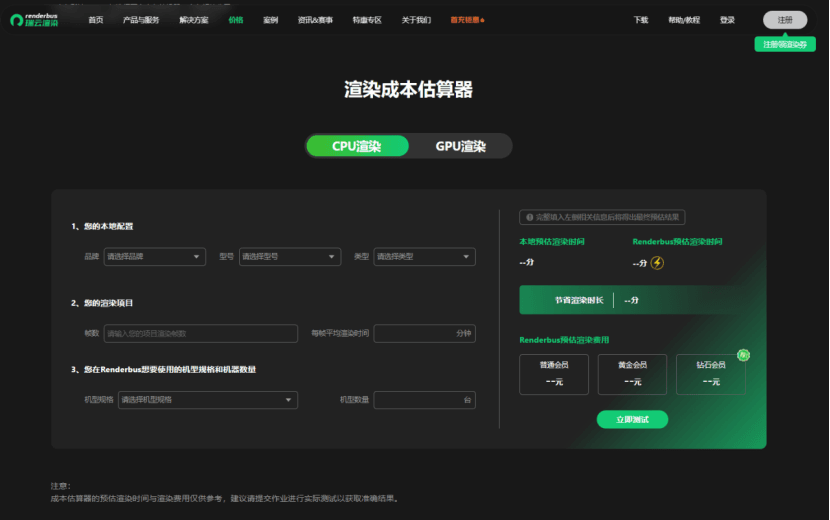Open the 型号 model dropdown

(x=290, y=257)
